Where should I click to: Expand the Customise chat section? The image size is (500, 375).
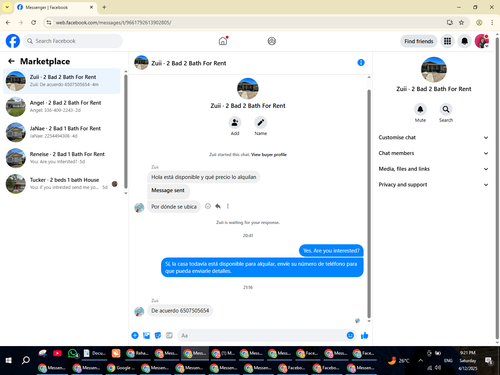[433, 137]
